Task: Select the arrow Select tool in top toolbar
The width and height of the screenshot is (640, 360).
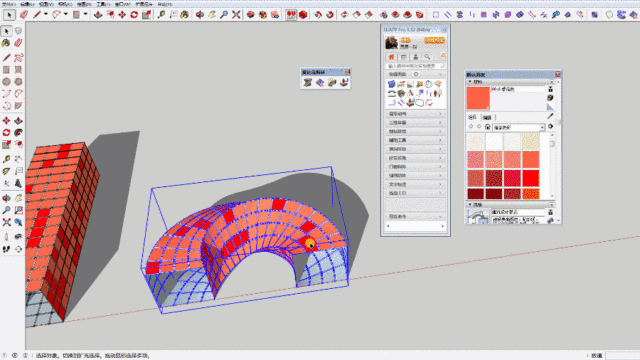Action: click(9, 15)
